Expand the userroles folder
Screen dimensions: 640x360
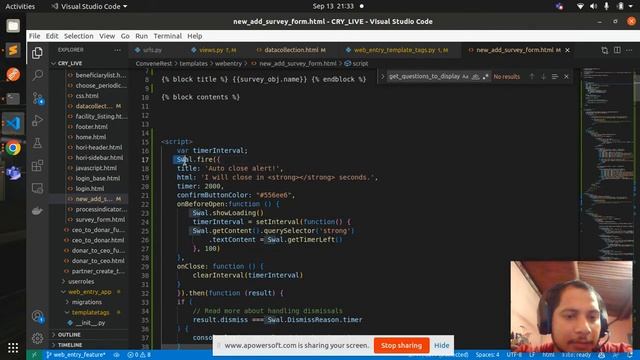81,282
